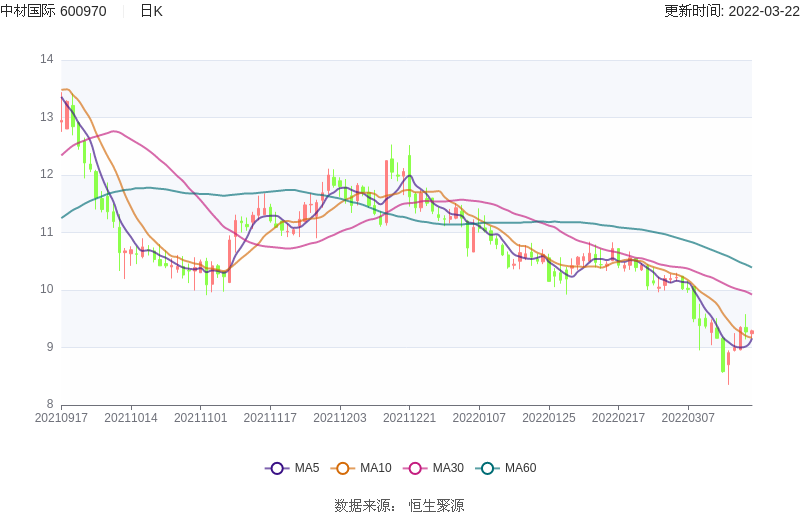Hide MA30 line via its legend text

click(448, 468)
